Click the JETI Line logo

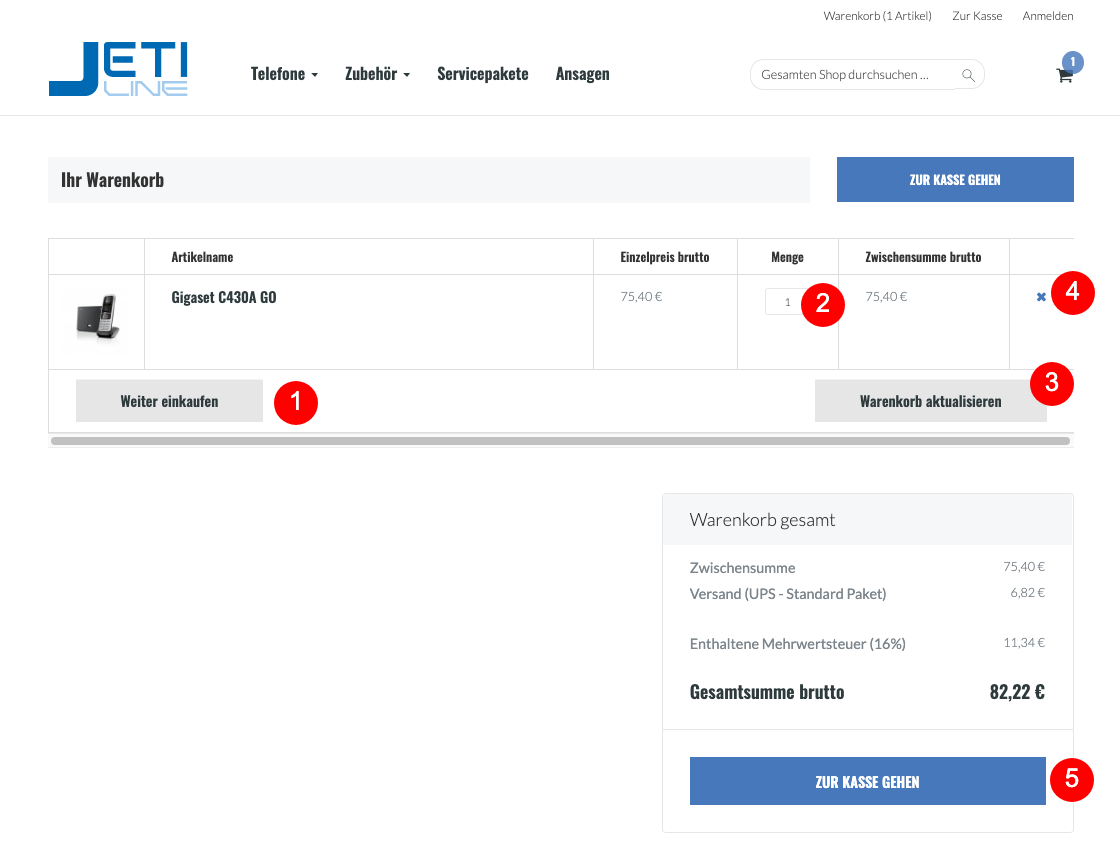click(x=118, y=69)
